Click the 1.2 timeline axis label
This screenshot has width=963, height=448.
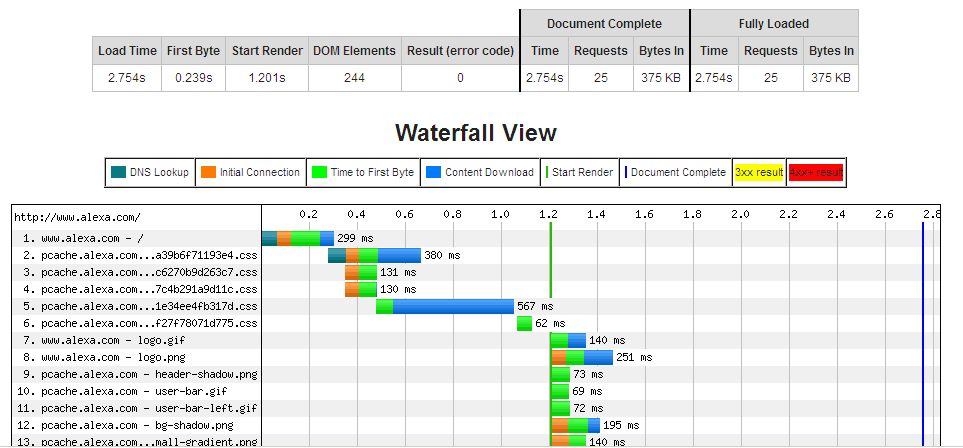[548, 214]
